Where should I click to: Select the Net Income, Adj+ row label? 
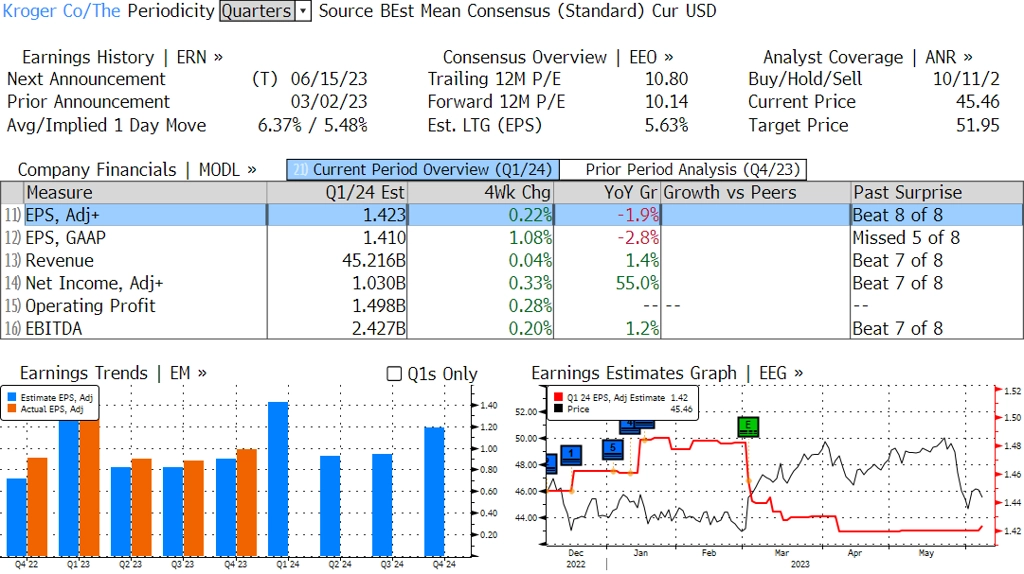[94, 283]
